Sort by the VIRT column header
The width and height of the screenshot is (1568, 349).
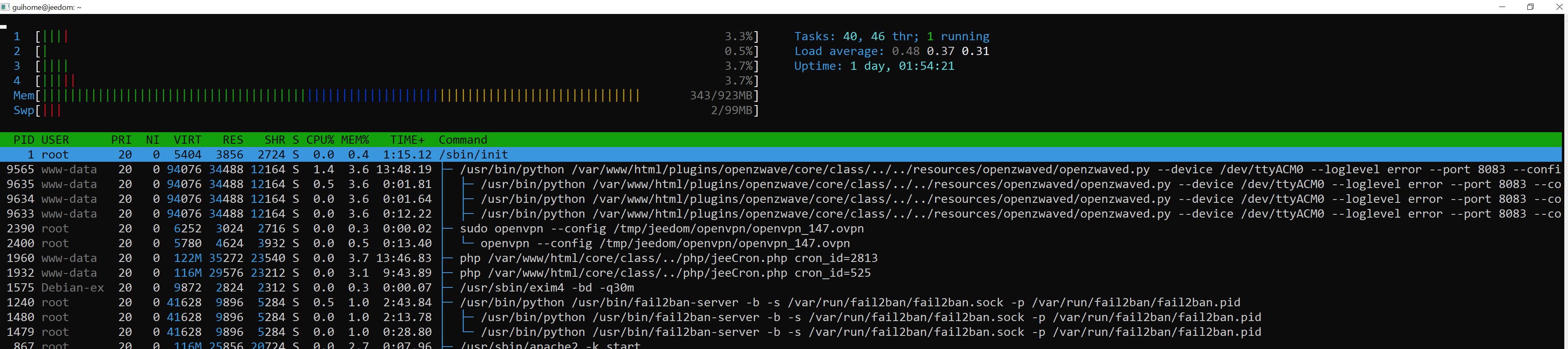click(x=187, y=140)
